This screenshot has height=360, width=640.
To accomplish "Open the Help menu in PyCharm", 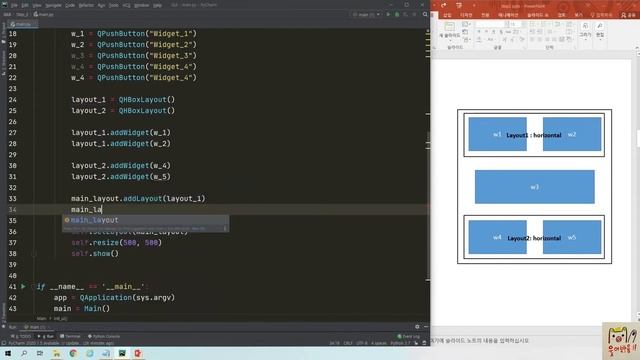I will [157, 5].
